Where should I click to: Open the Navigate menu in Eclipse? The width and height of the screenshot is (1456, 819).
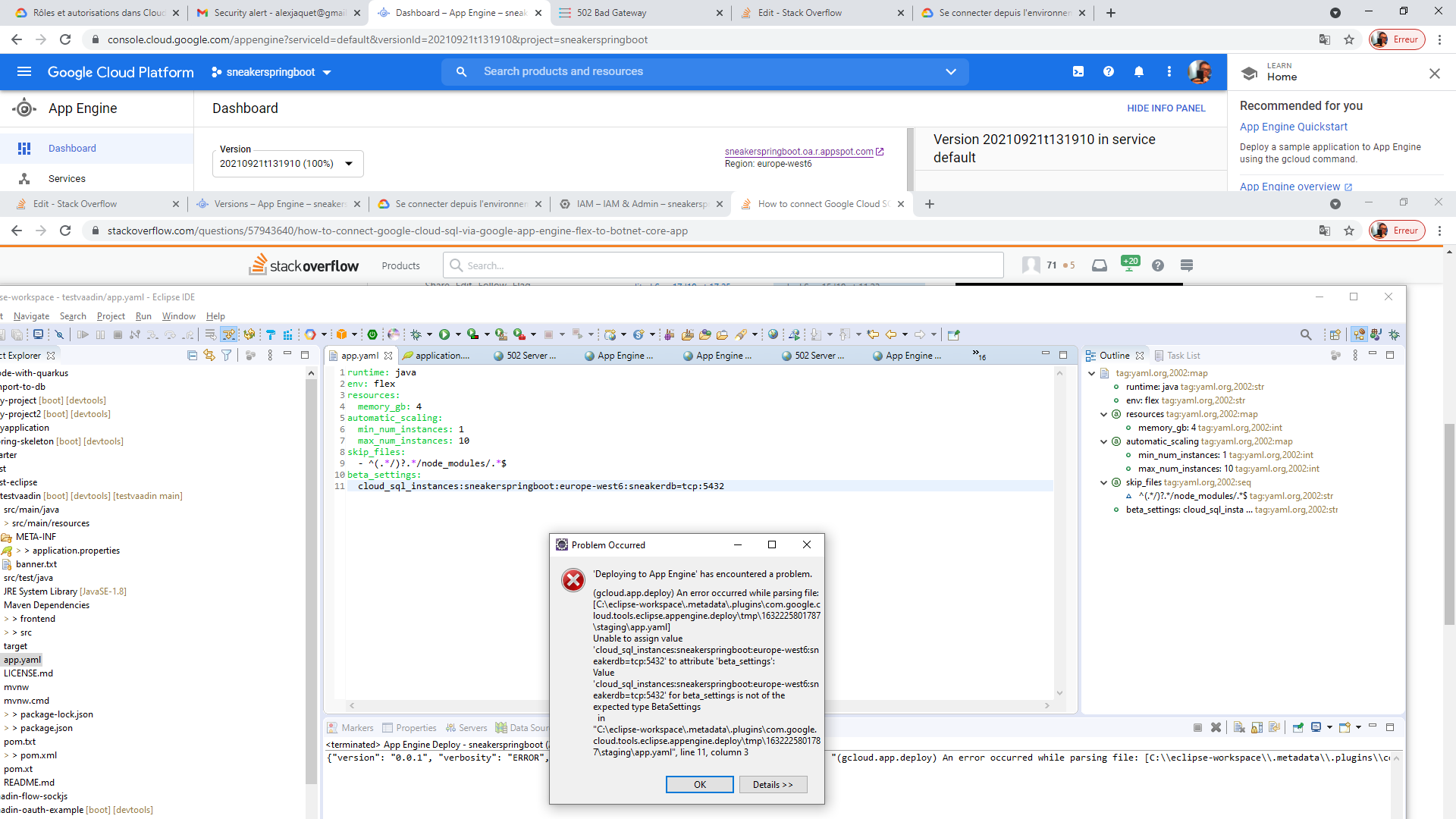pyautogui.click(x=31, y=316)
